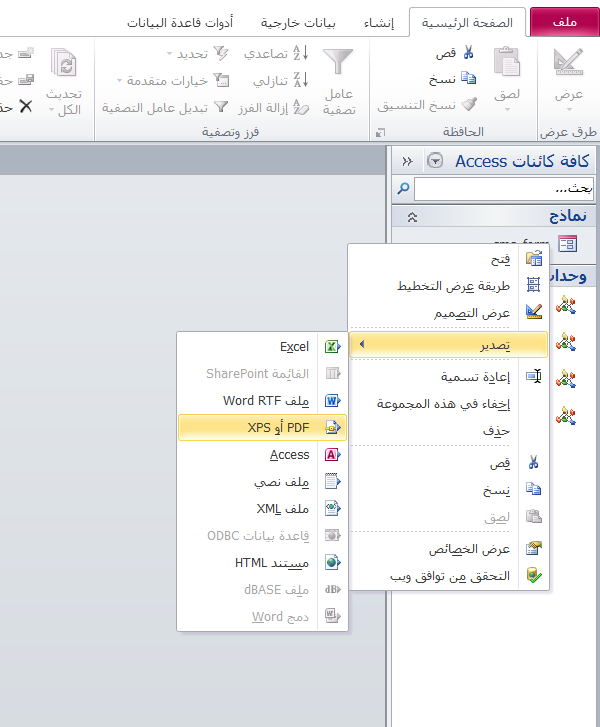Switch to الصفحة الرئيسية ribbon tab
600x727 pixels.
click(467, 22)
